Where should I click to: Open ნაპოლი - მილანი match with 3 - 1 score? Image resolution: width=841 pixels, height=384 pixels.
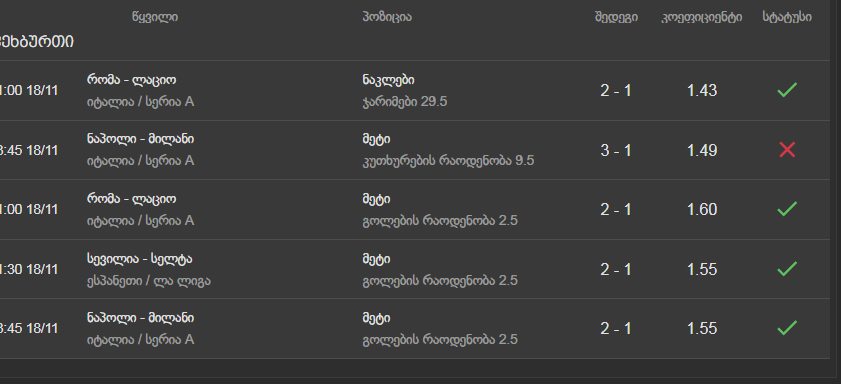[x=141, y=139]
